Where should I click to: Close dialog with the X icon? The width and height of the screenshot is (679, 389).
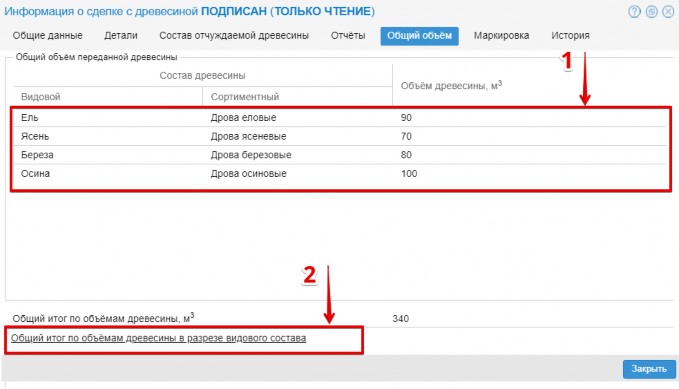[x=668, y=11]
